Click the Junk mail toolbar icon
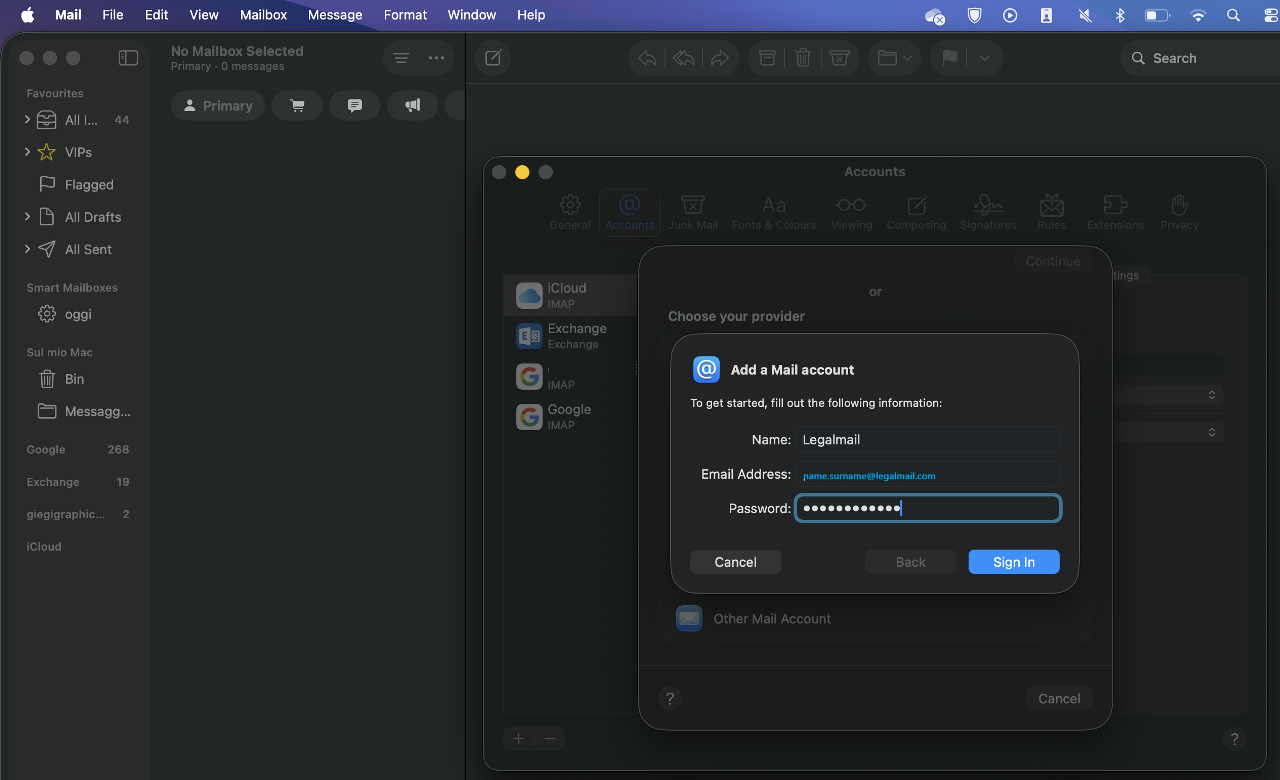 pyautogui.click(x=840, y=58)
